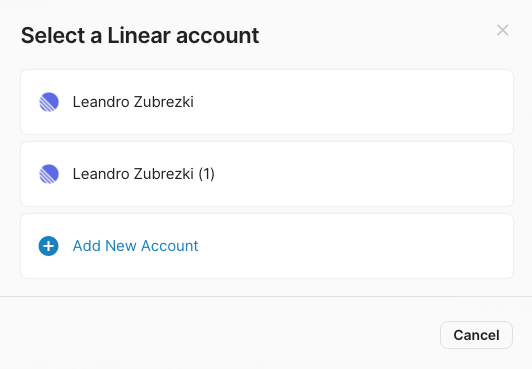This screenshot has height=369, width=532.
Task: Choose the first Linear account row
Action: click(267, 102)
